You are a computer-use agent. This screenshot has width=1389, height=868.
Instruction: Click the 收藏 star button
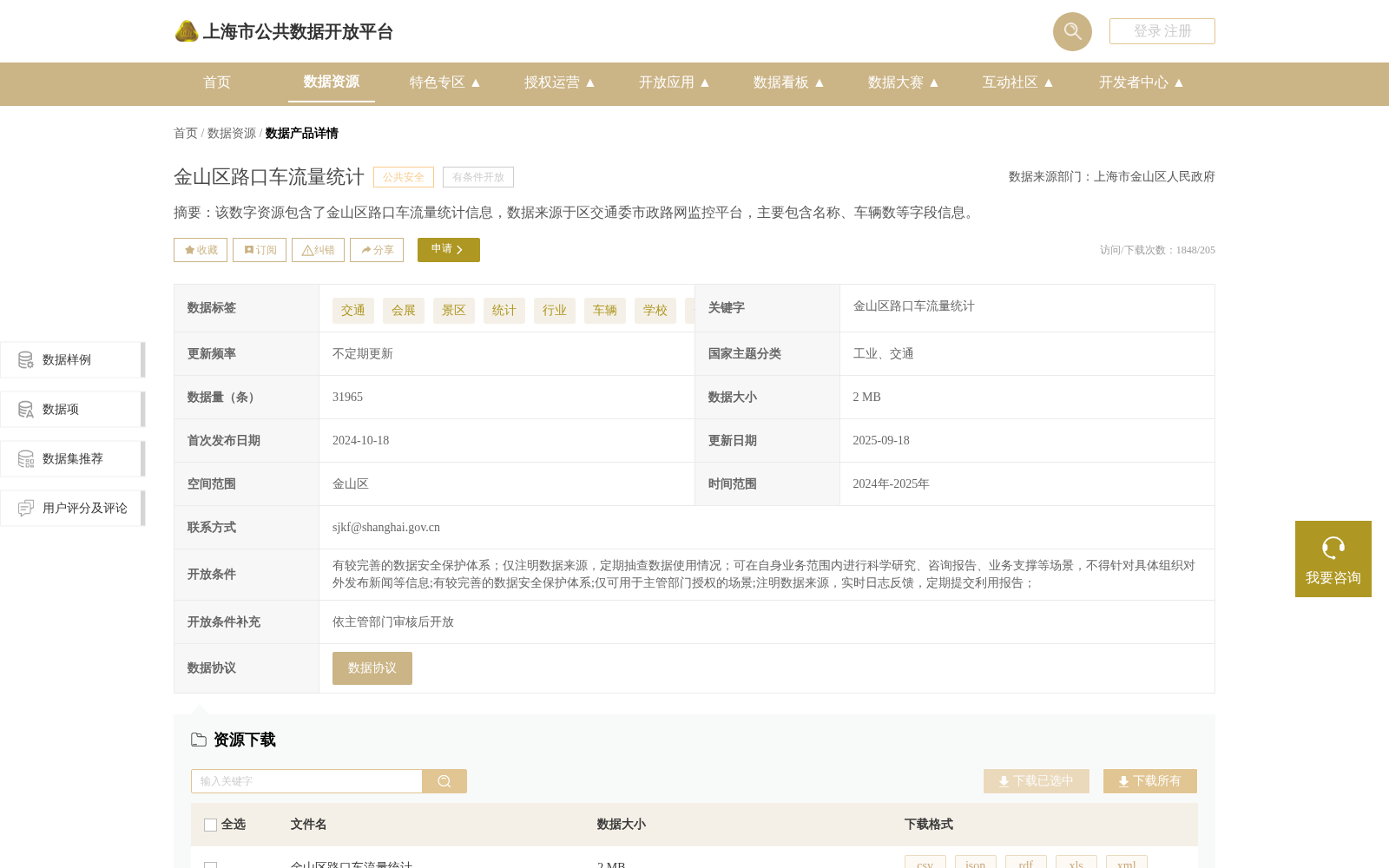click(x=201, y=250)
